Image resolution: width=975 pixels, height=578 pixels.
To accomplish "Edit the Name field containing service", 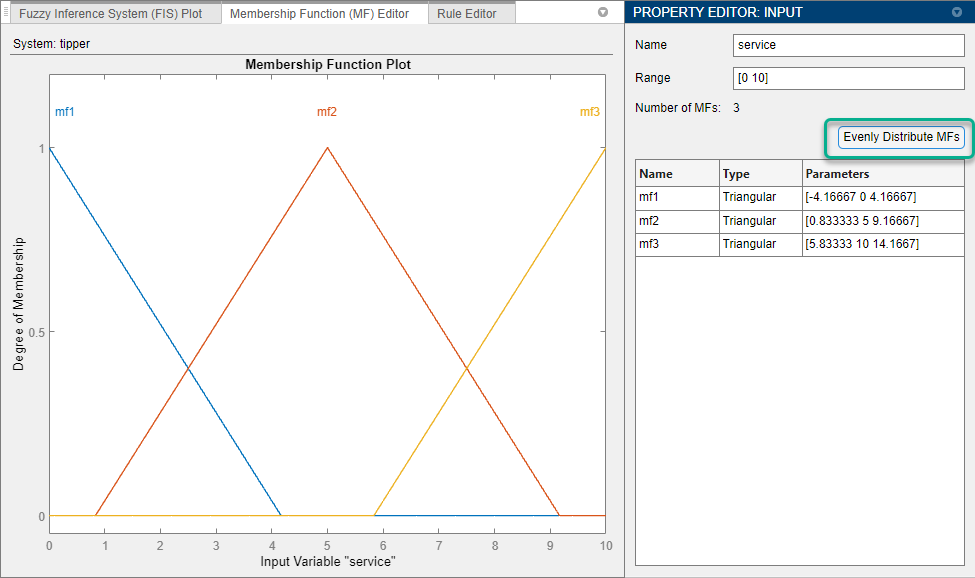I will [x=848, y=45].
